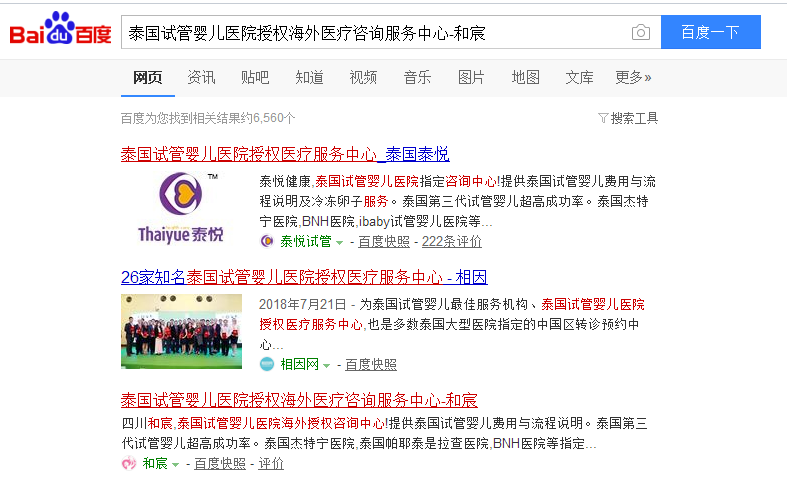Open 百度快照 for 泰悦试管 result
This screenshot has width=787, height=485.
tap(384, 241)
